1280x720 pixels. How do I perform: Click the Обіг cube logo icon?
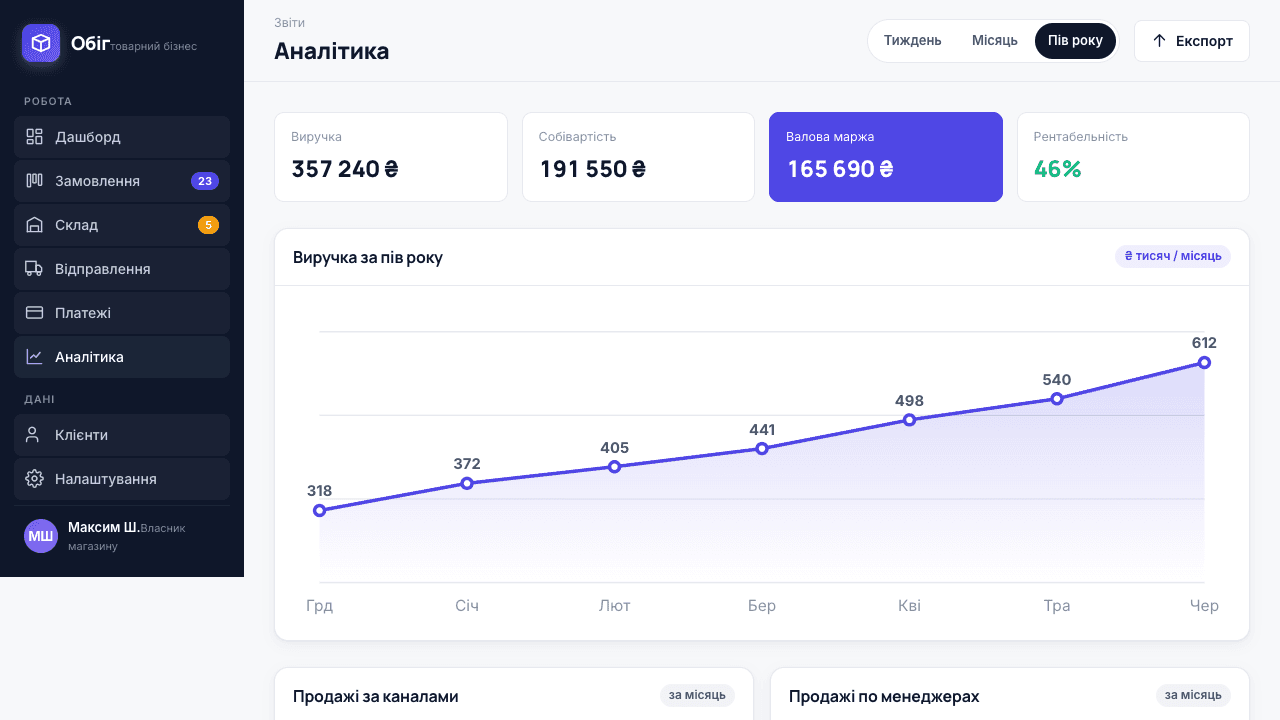pyautogui.click(x=41, y=43)
